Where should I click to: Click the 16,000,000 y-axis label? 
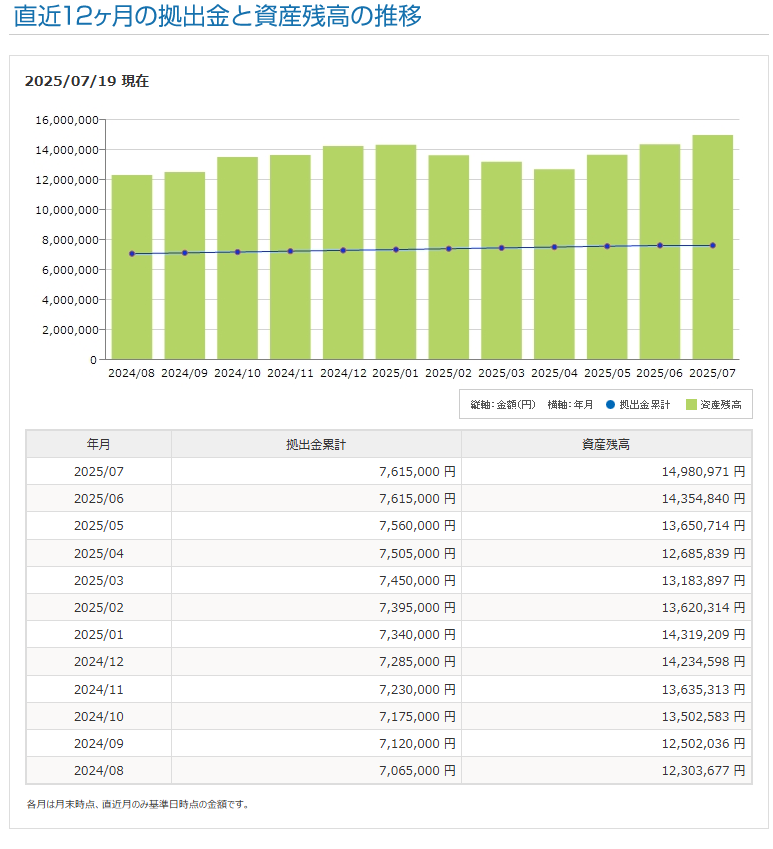tap(67, 120)
